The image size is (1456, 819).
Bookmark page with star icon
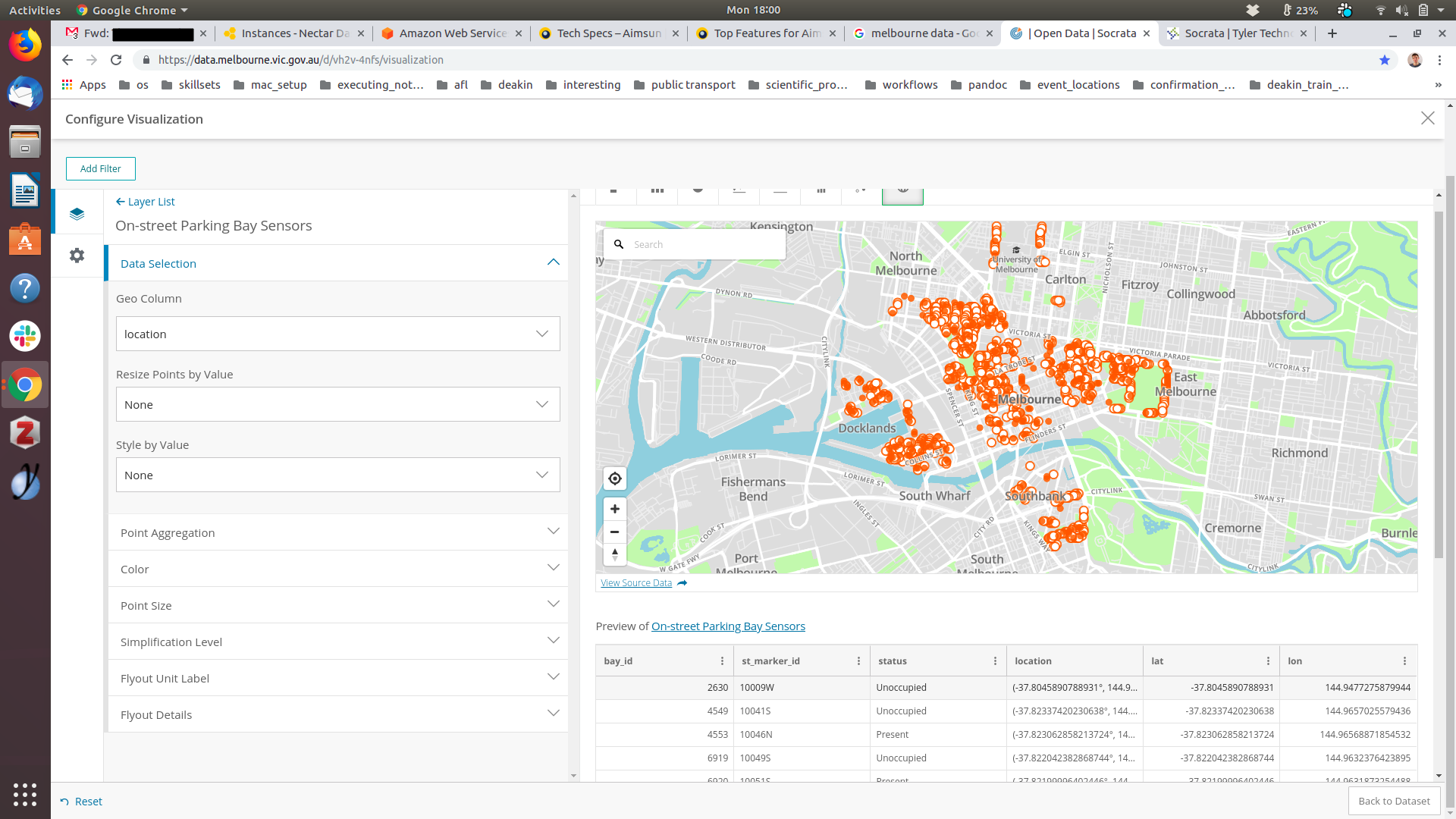tap(1384, 60)
